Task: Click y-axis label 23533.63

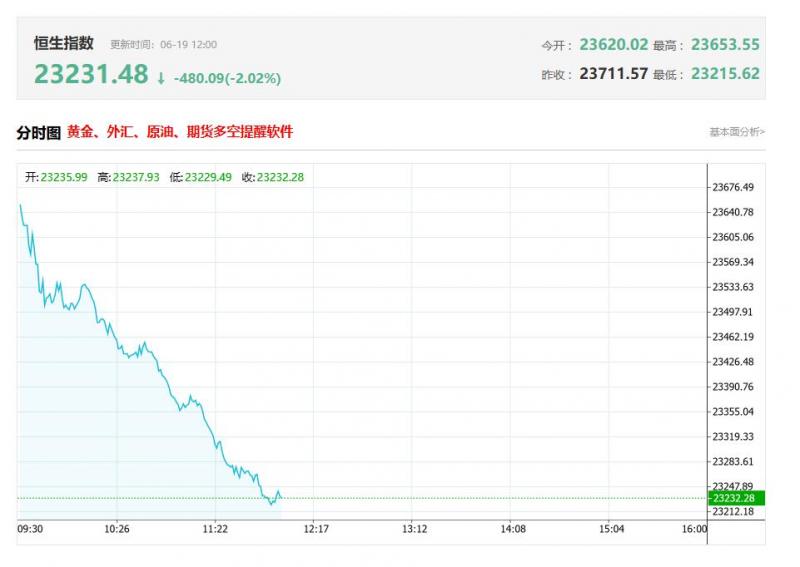Action: pos(733,287)
